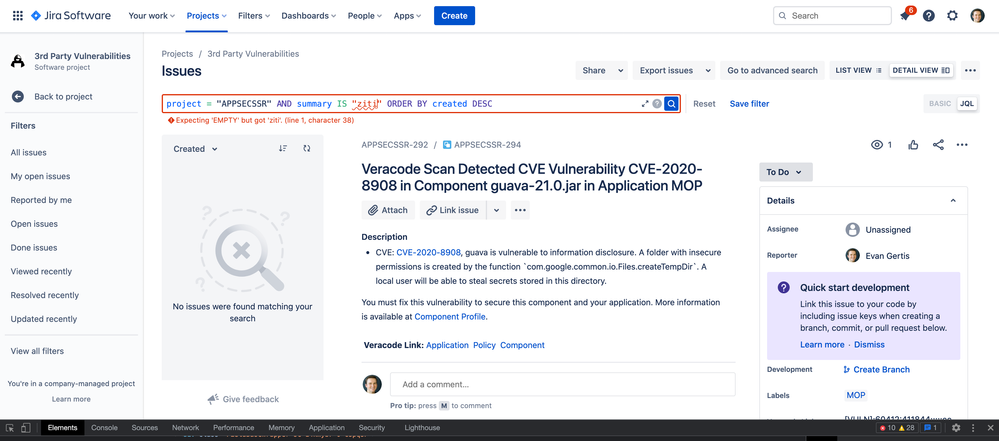Image resolution: width=999 pixels, height=441 pixels.
Task: Click the JQL search magnifier button
Action: coord(671,103)
